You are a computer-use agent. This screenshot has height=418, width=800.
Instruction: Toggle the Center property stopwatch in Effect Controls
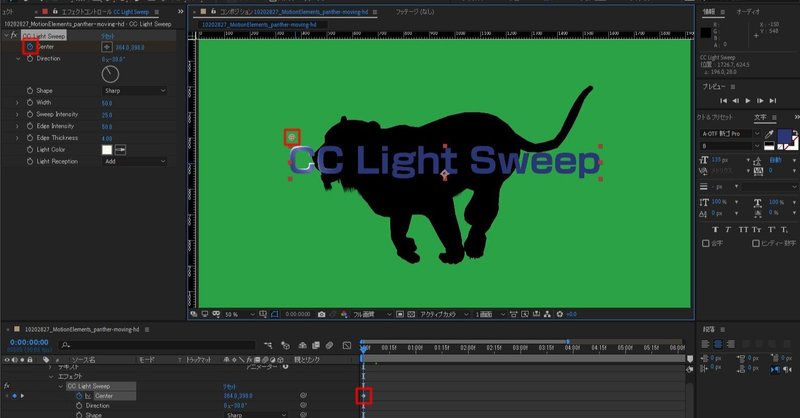[x=30, y=46]
